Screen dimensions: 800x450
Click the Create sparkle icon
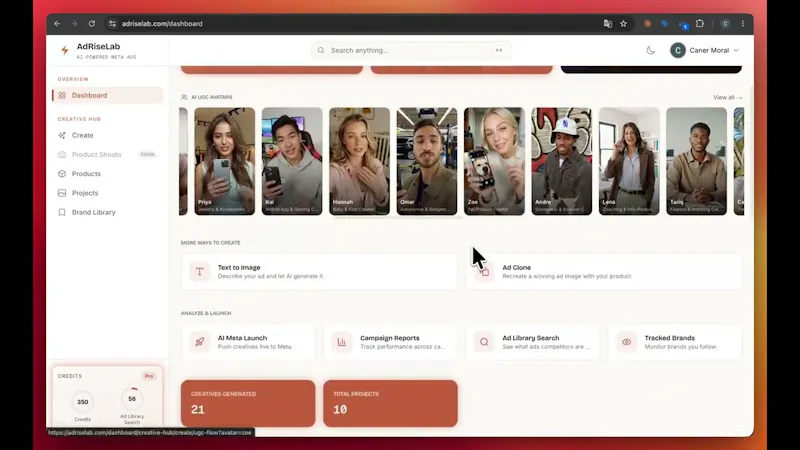[x=62, y=135]
